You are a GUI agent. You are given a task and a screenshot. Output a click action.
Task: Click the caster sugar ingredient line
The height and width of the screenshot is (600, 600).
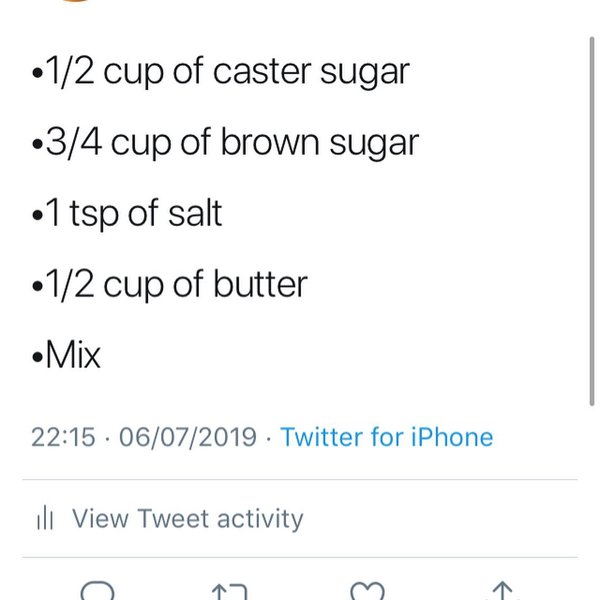tap(220, 72)
